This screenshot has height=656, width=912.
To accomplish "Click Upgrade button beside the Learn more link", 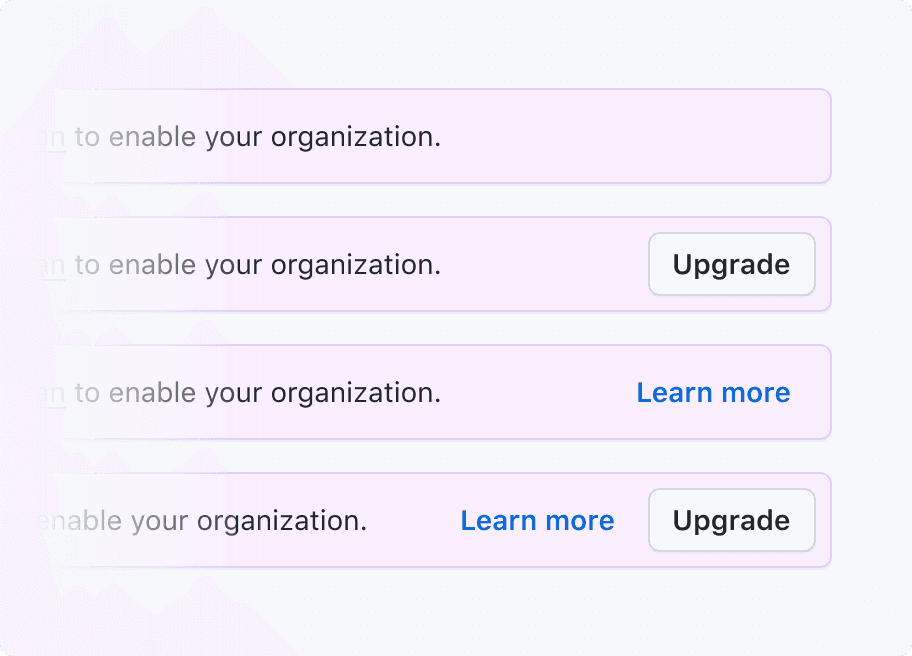I will [x=732, y=520].
